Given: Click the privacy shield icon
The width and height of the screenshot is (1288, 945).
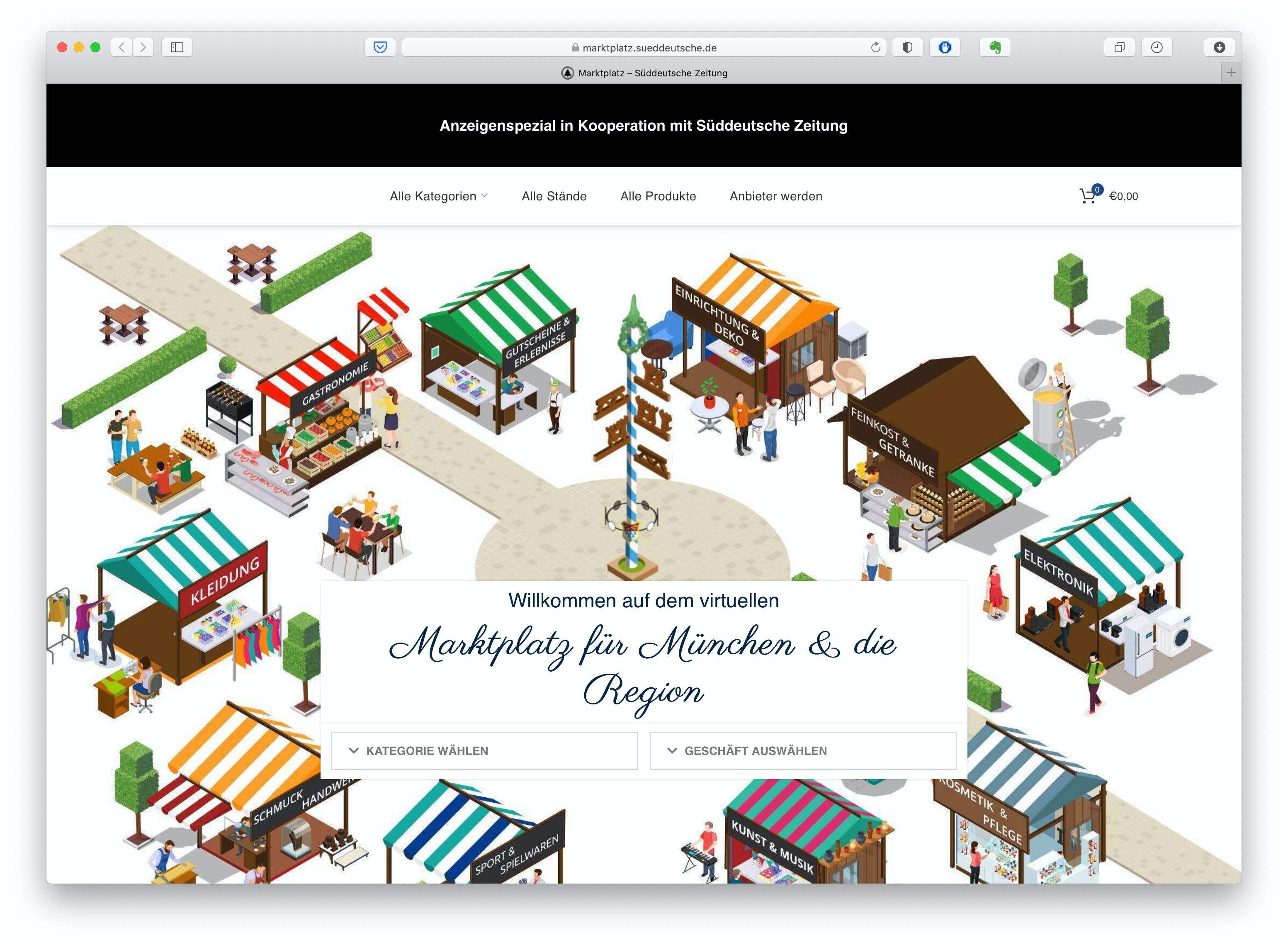Looking at the screenshot, I should click(907, 47).
